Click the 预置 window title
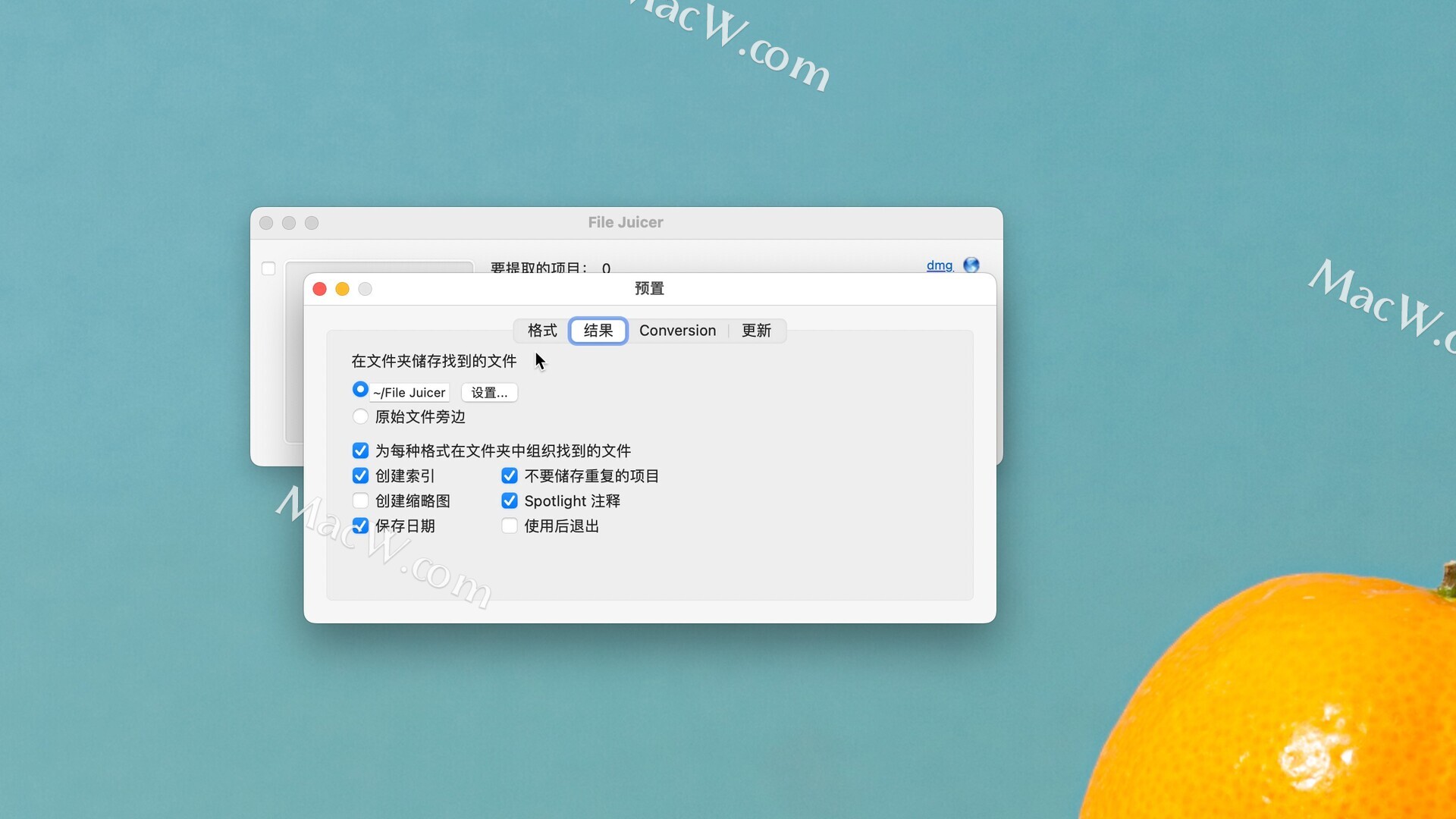1456x819 pixels. pyautogui.click(x=649, y=288)
